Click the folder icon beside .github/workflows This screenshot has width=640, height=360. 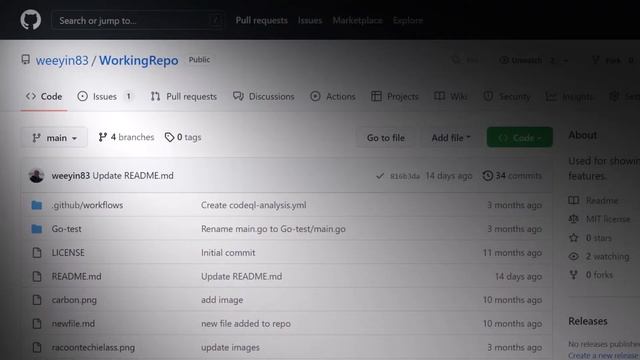click(37, 205)
